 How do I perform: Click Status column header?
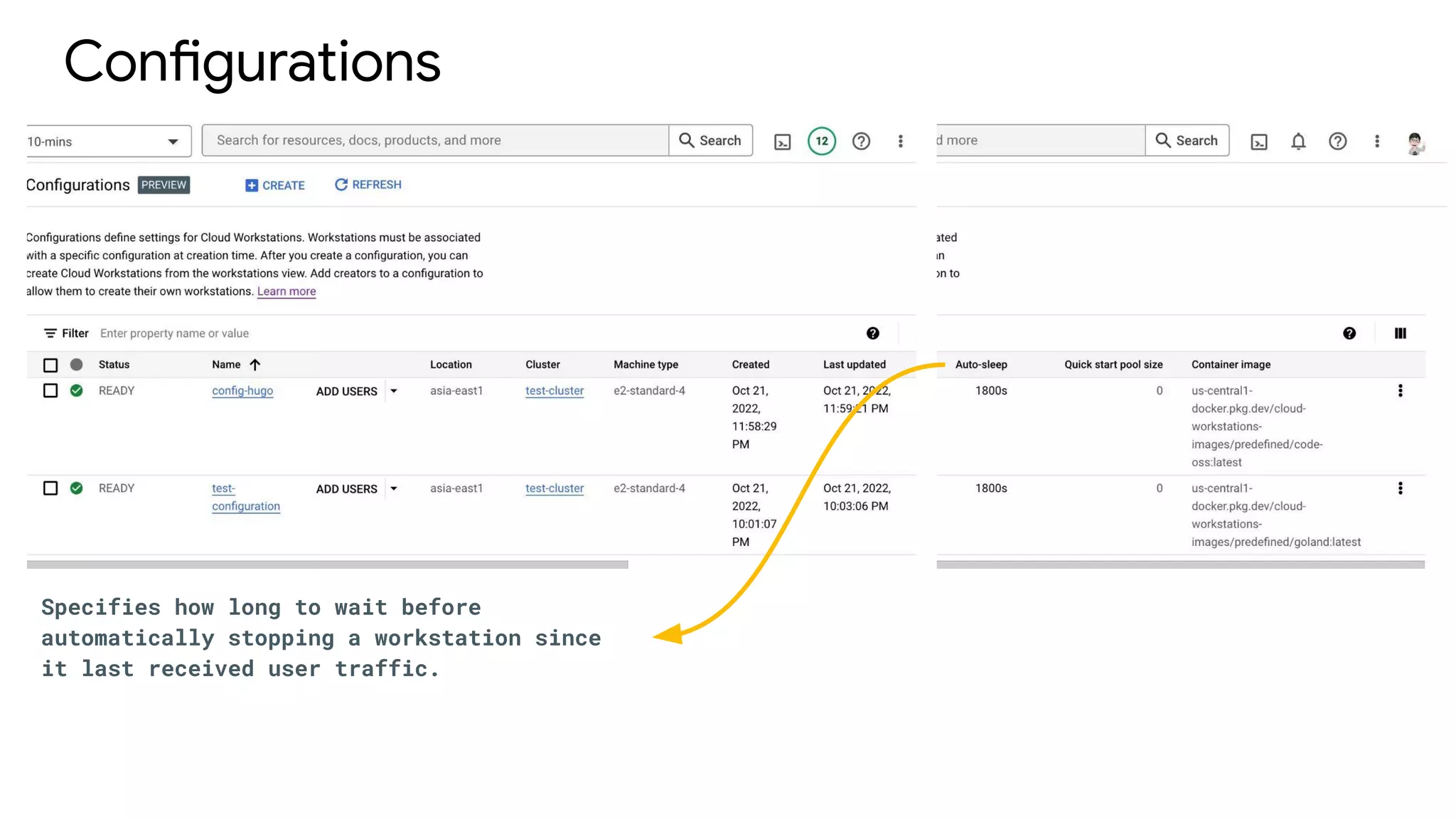114,365
